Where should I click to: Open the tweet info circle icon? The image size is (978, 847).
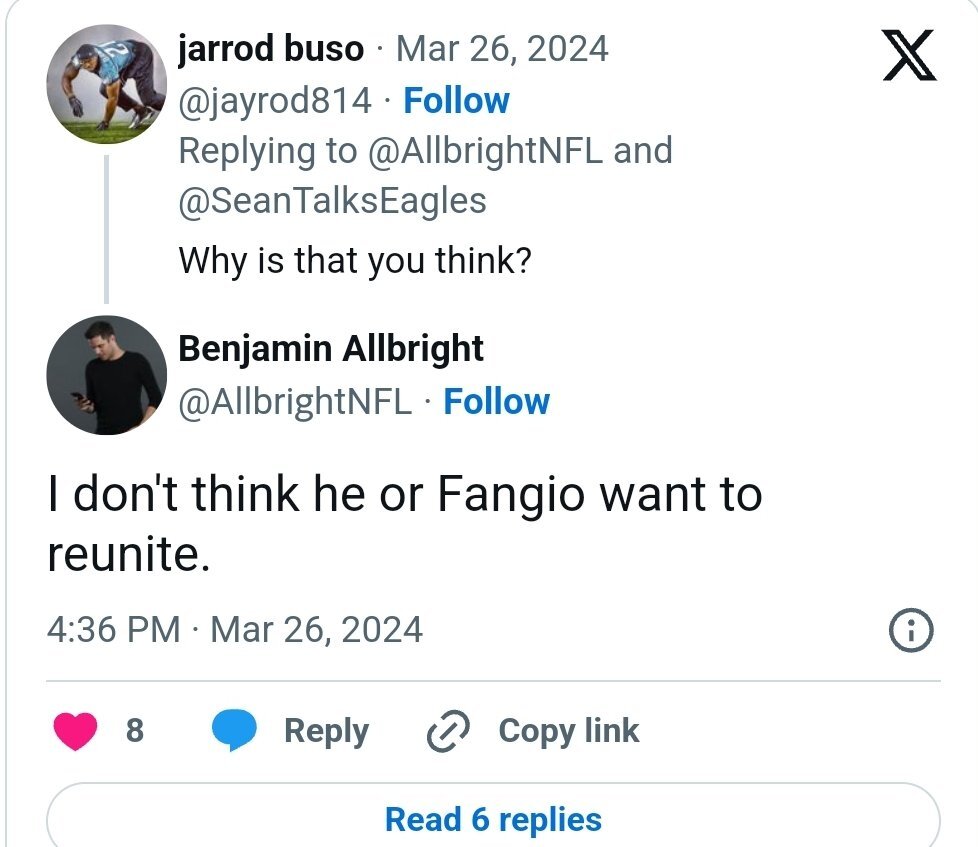(910, 630)
